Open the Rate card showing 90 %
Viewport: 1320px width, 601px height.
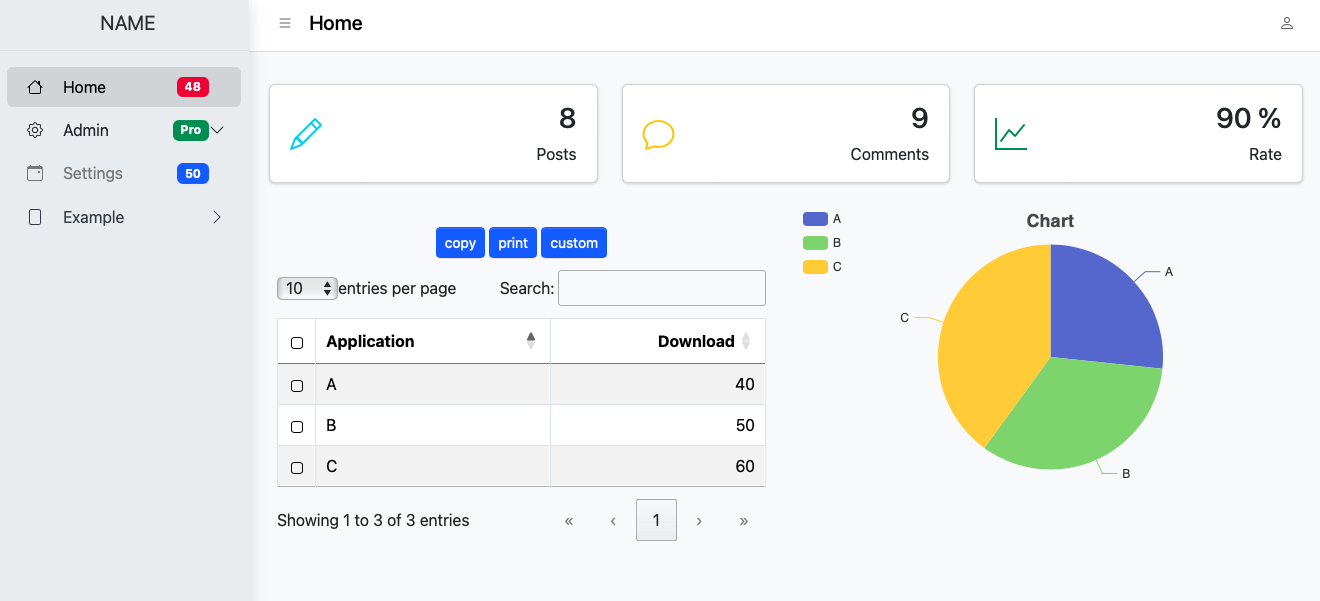(1138, 134)
